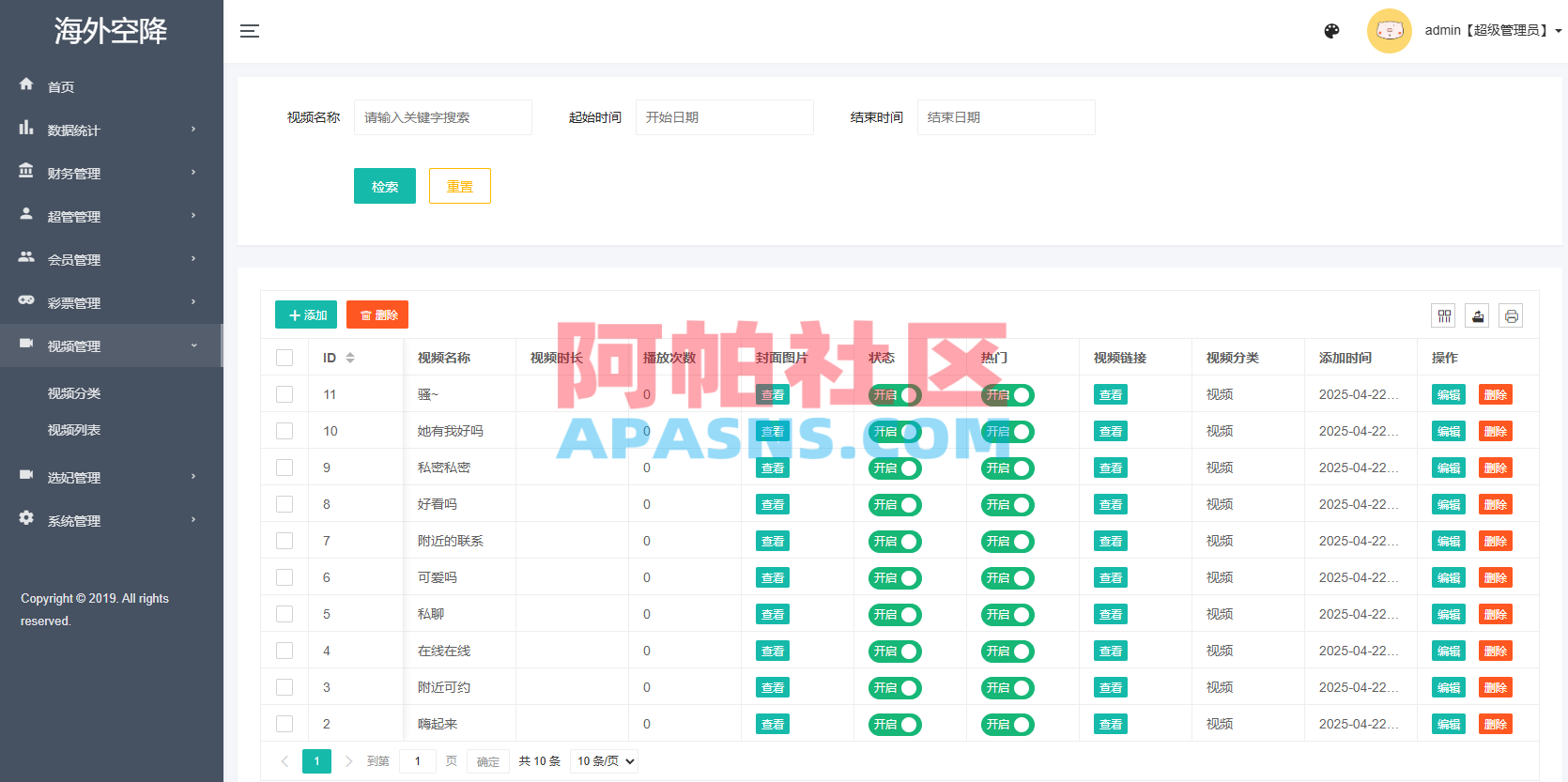Viewport: 1568px width, 782px height.
Task: Click the gear icon for 系统管理
Action: pyautogui.click(x=26, y=517)
